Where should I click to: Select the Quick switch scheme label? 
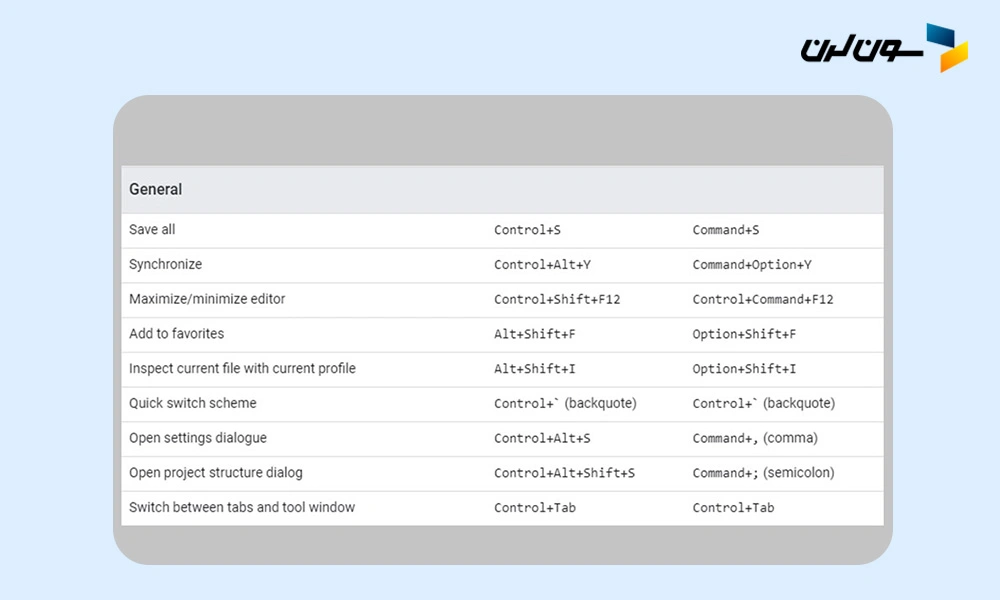[x=192, y=403]
